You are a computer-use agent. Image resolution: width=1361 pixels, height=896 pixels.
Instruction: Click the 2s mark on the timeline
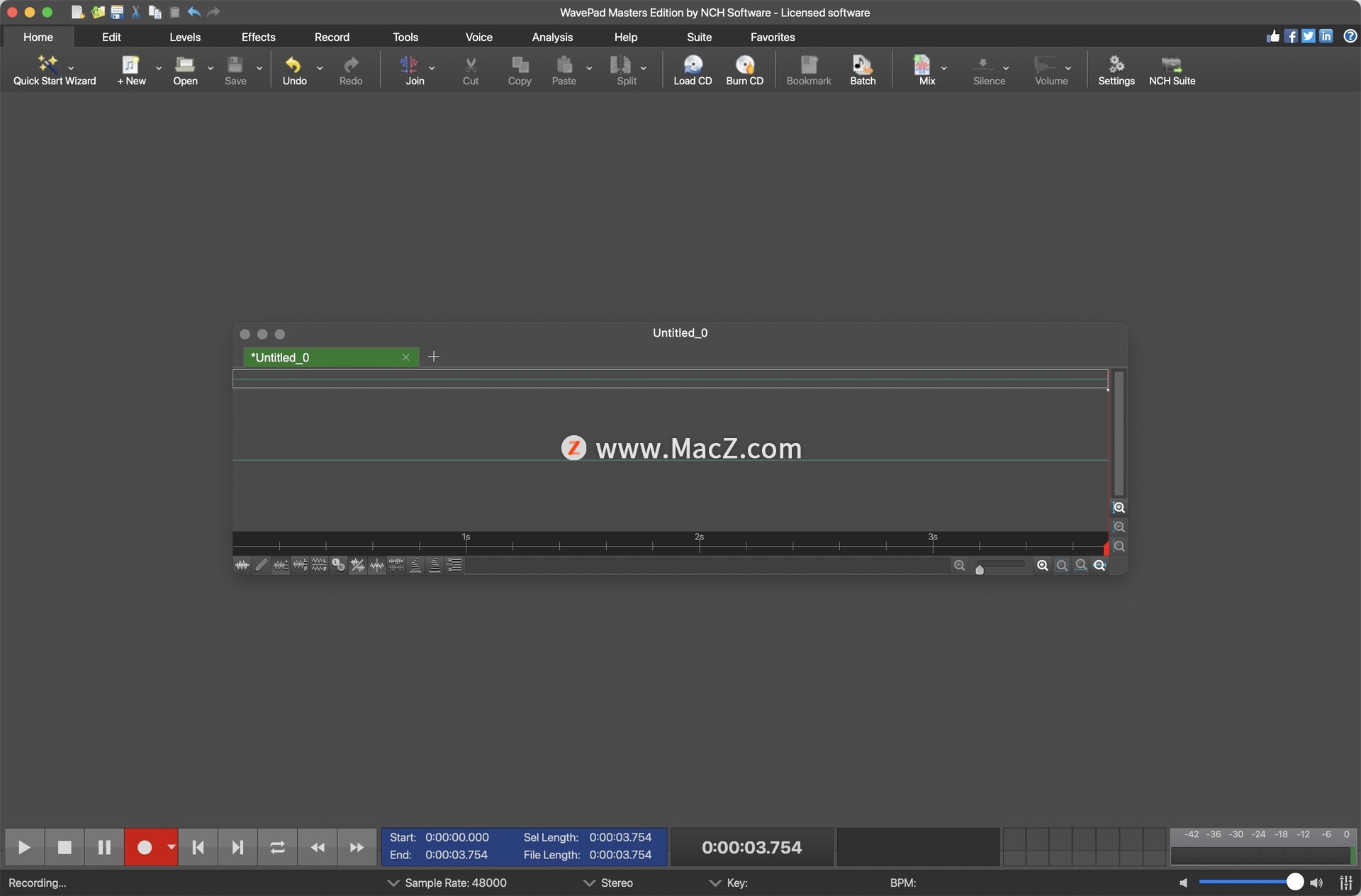[x=699, y=537]
